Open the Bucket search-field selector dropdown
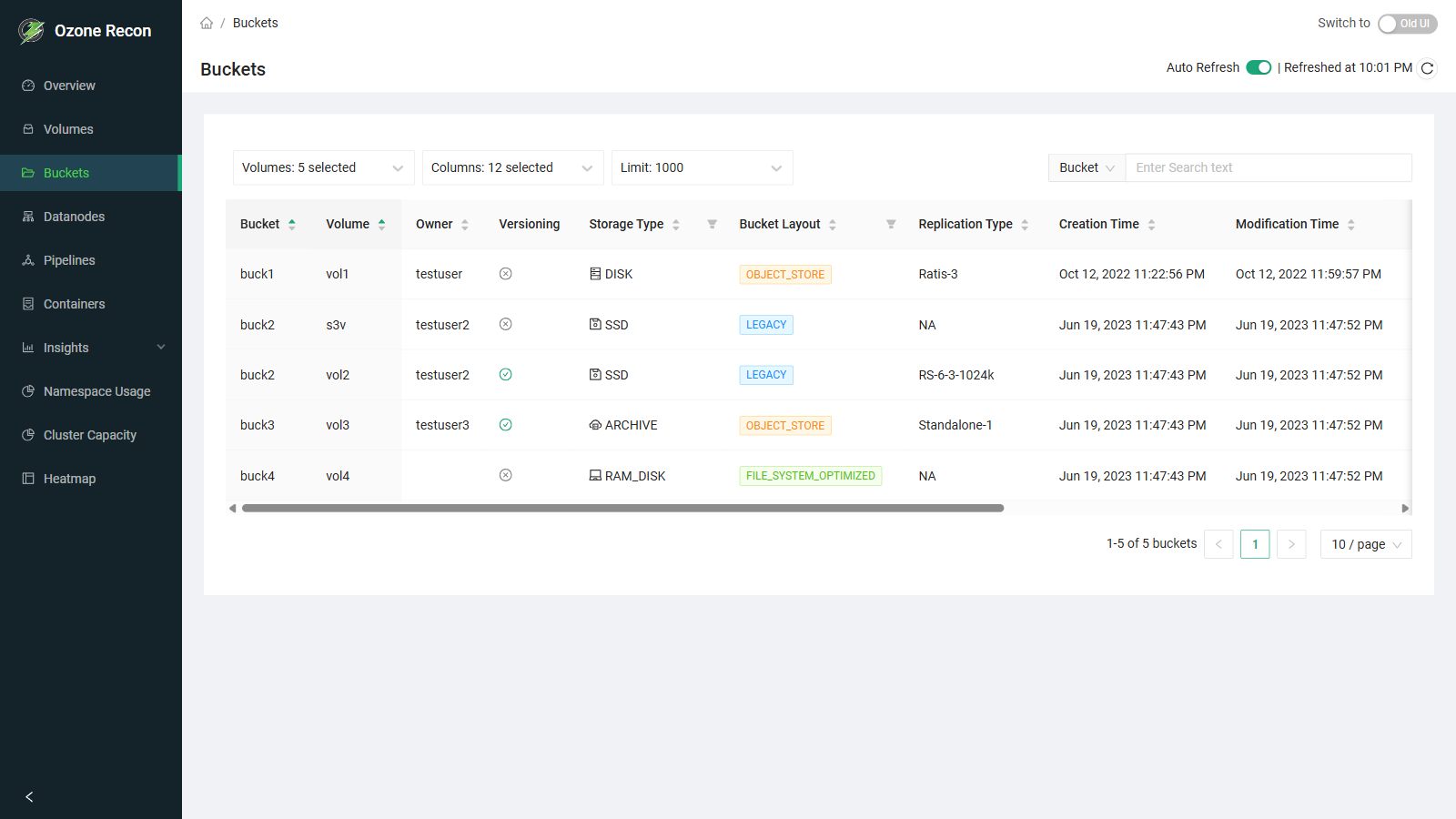The height and width of the screenshot is (819, 1456). click(1087, 167)
